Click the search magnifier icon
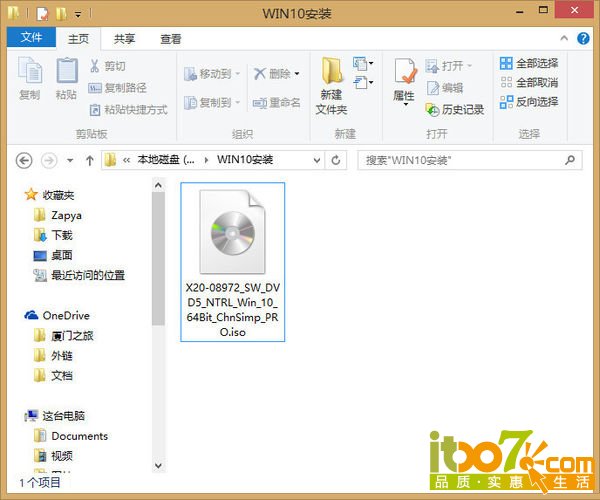This screenshot has width=600, height=500. click(570, 160)
